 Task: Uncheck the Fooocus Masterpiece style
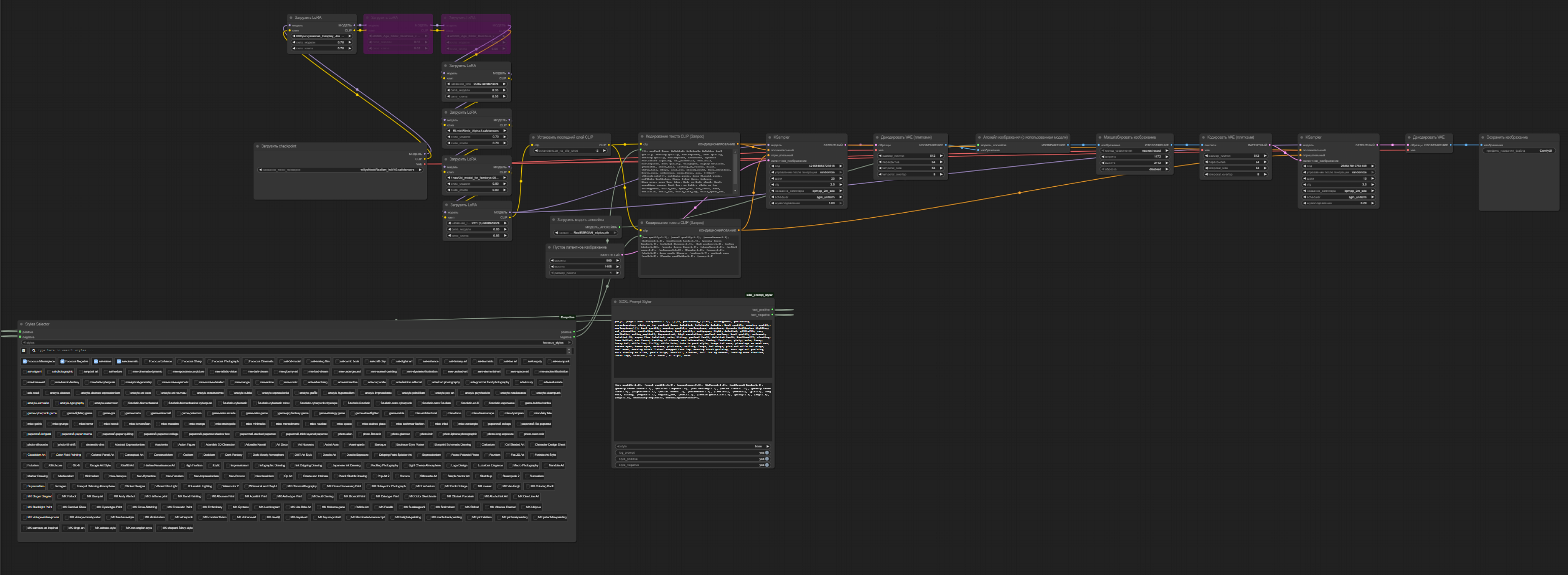[x=25, y=361]
